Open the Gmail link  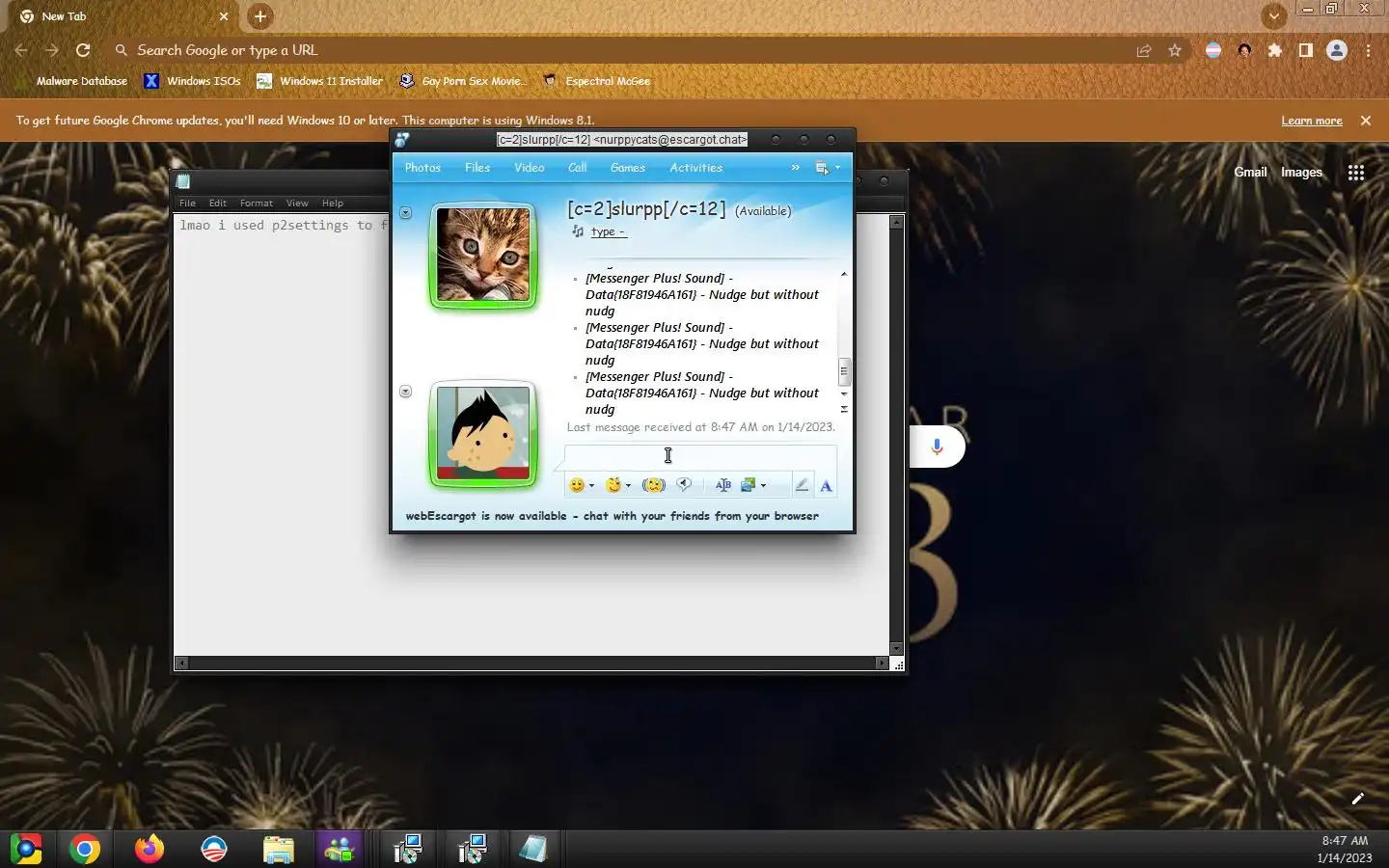click(1250, 173)
